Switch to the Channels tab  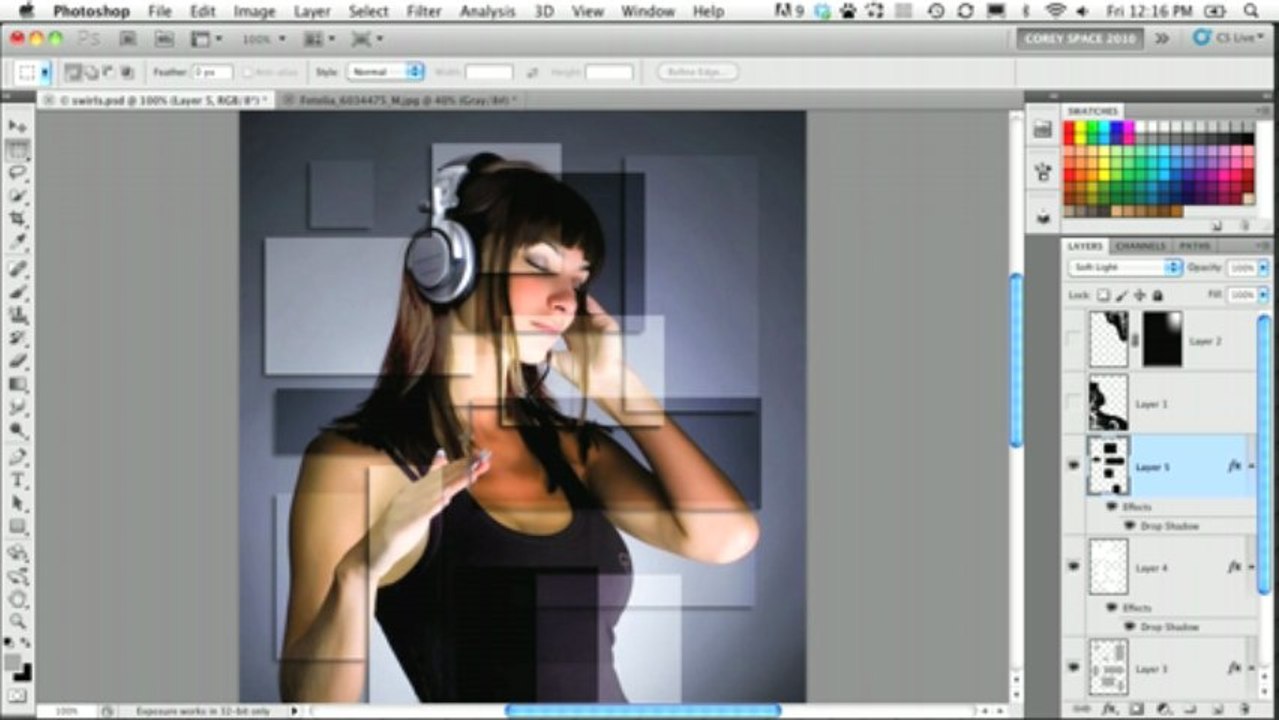1140,246
